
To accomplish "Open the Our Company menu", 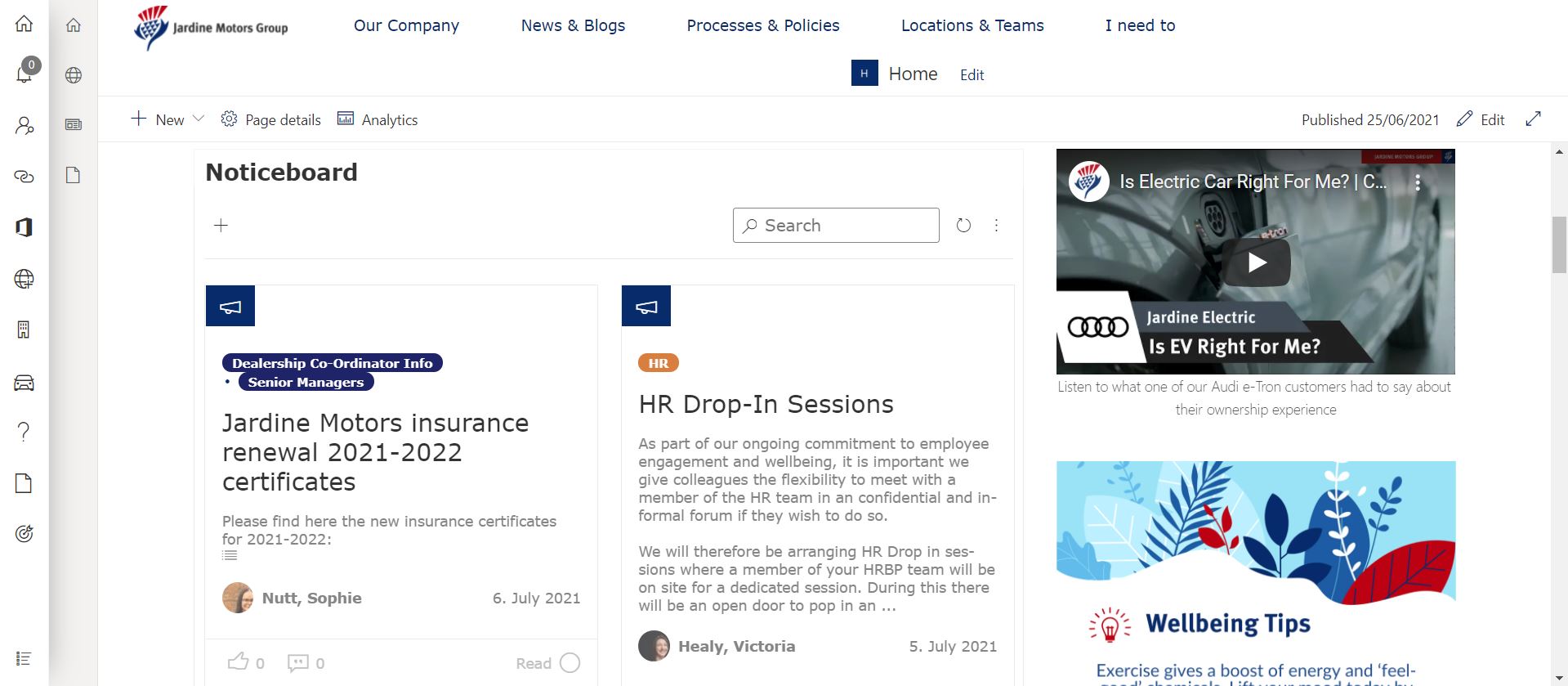I will 406,25.
